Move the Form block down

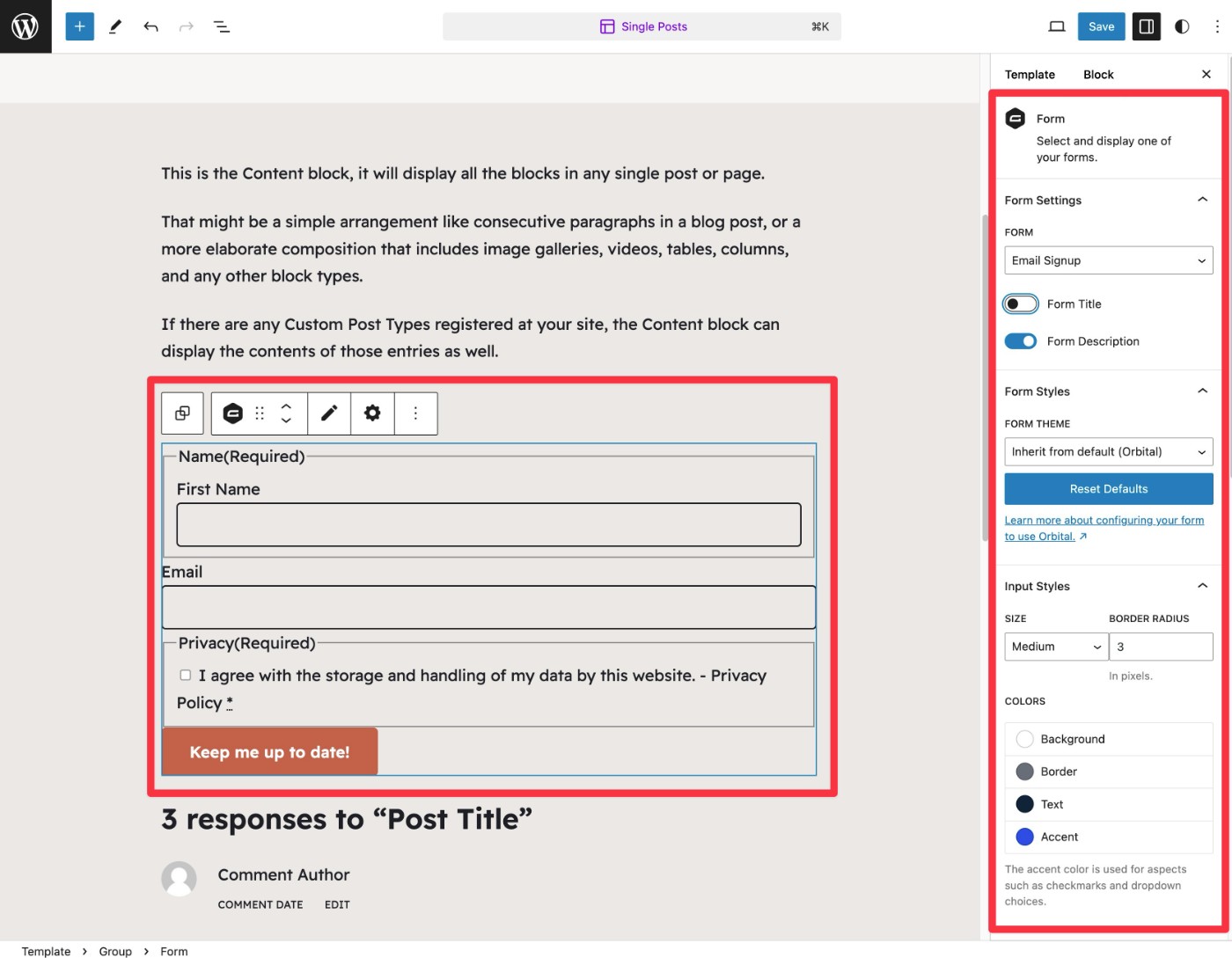click(x=286, y=420)
